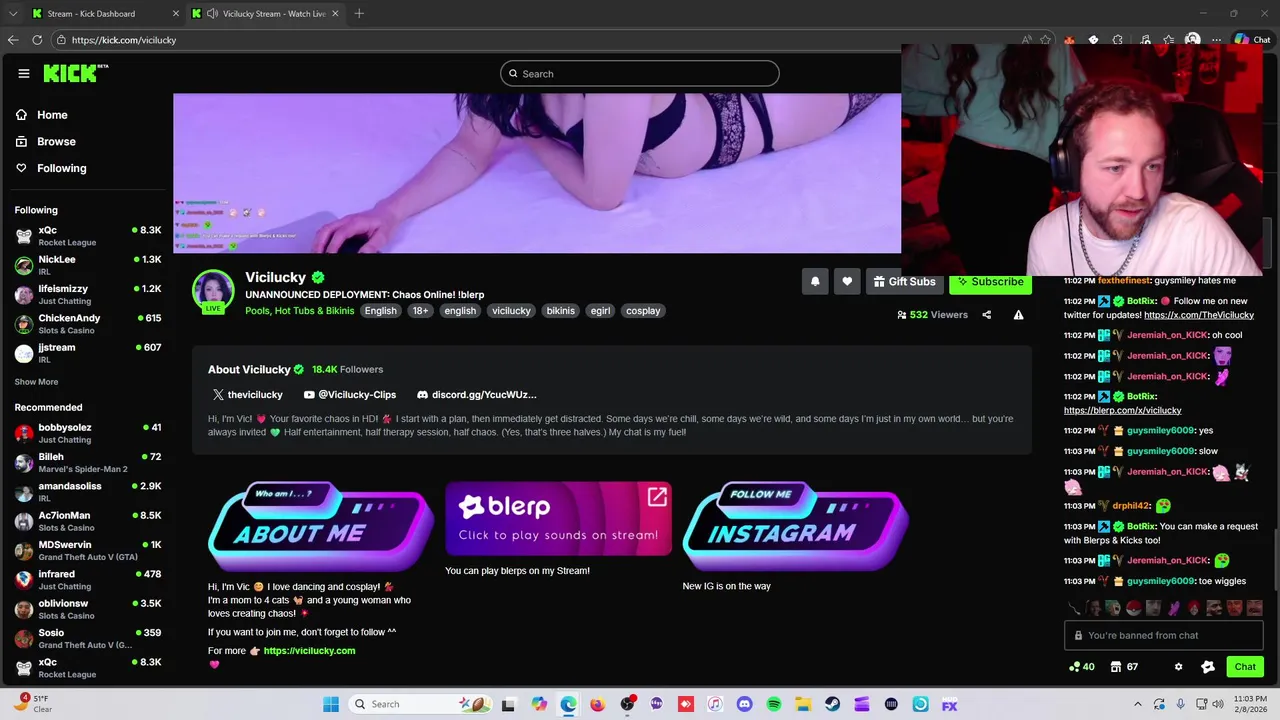Open Discord from the taskbar
This screenshot has width=1280, height=720.
pos(744,704)
